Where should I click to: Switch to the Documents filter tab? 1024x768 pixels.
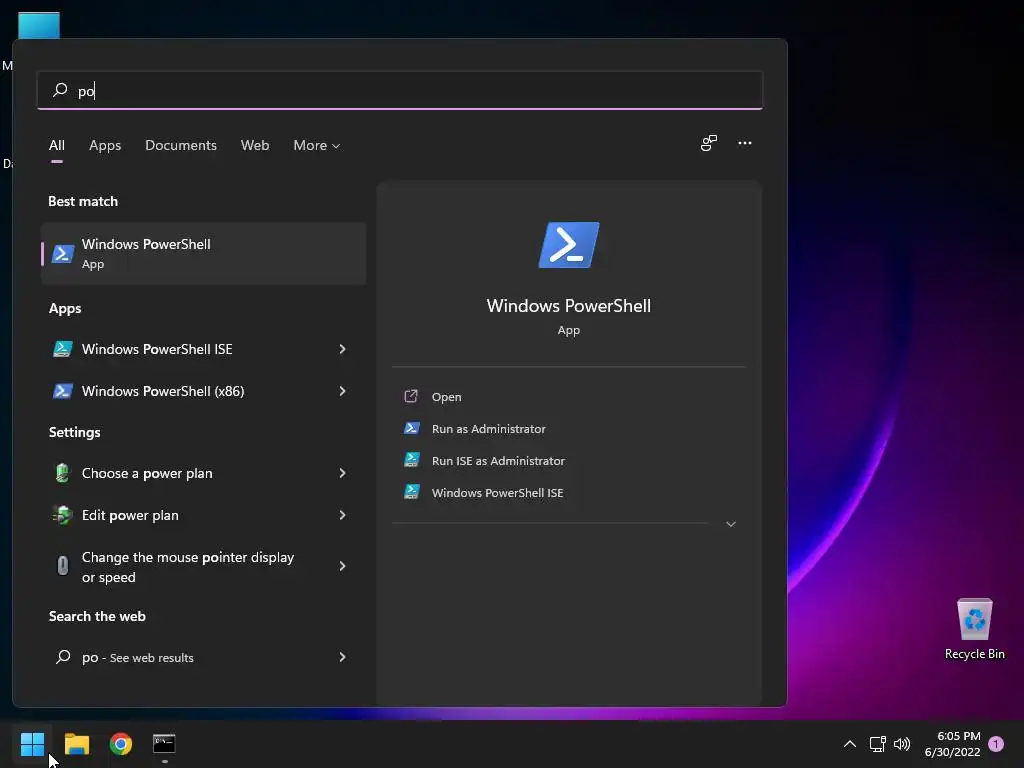(181, 145)
